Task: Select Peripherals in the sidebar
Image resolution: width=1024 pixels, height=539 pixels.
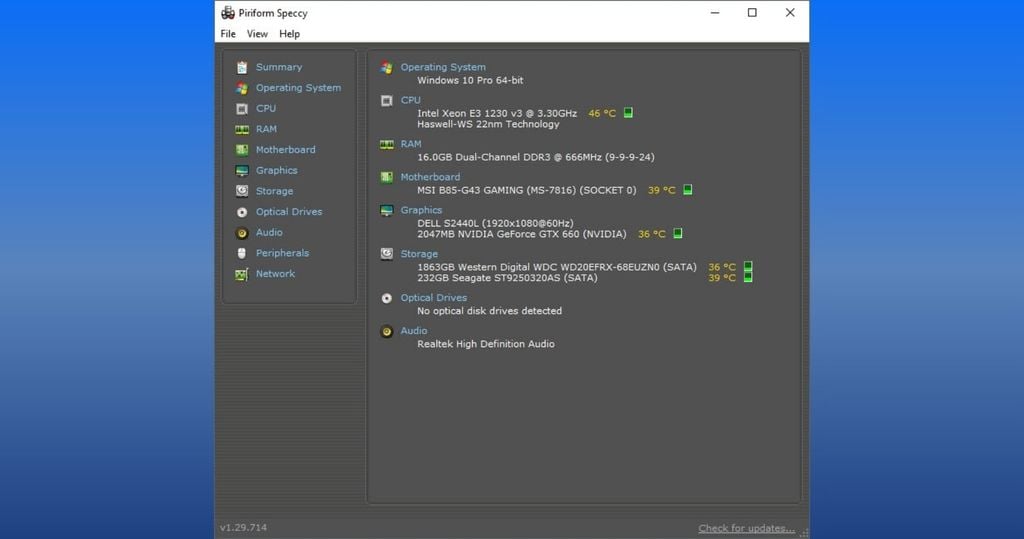Action: [x=282, y=253]
